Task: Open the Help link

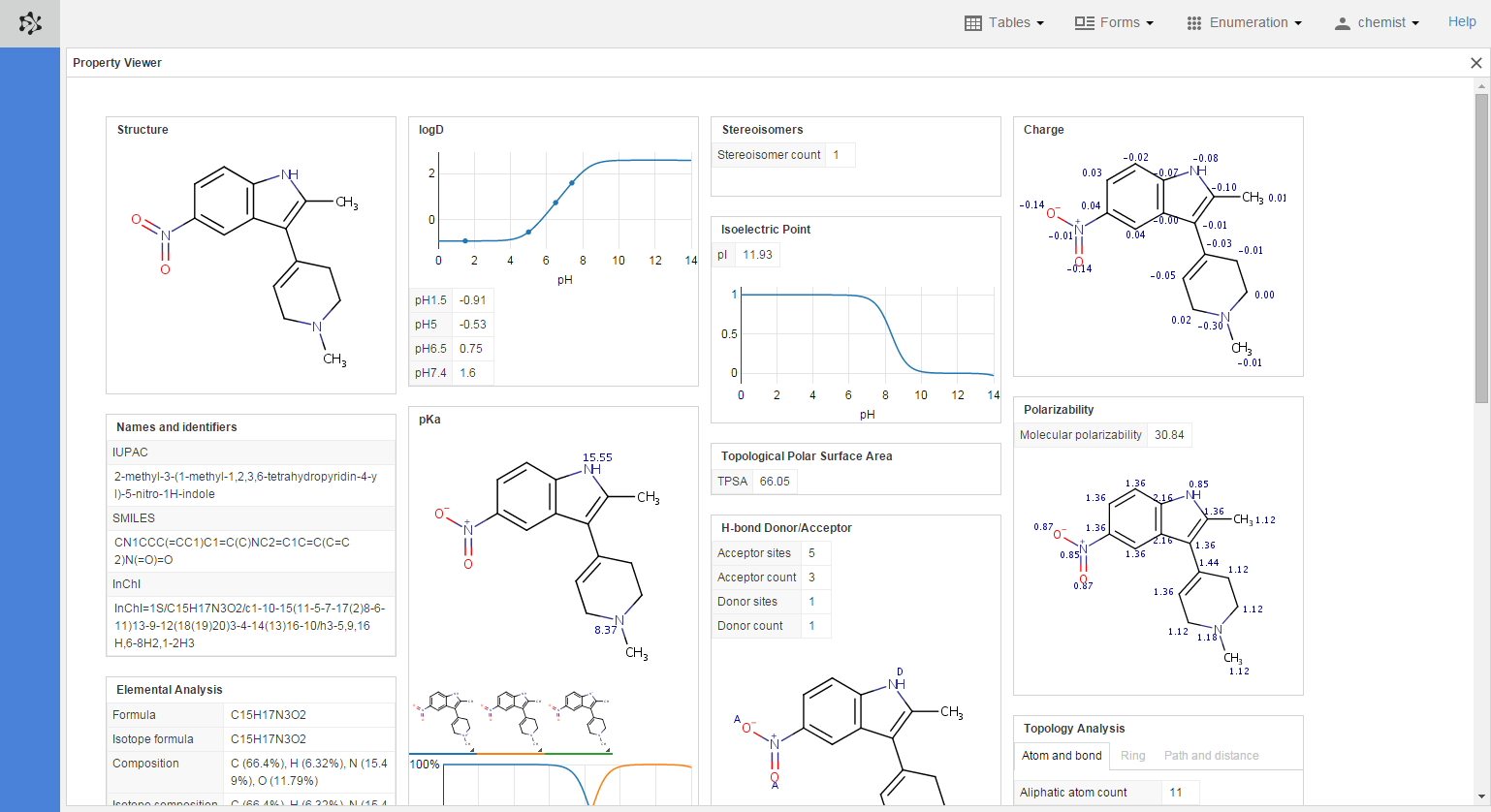Action: [1462, 22]
